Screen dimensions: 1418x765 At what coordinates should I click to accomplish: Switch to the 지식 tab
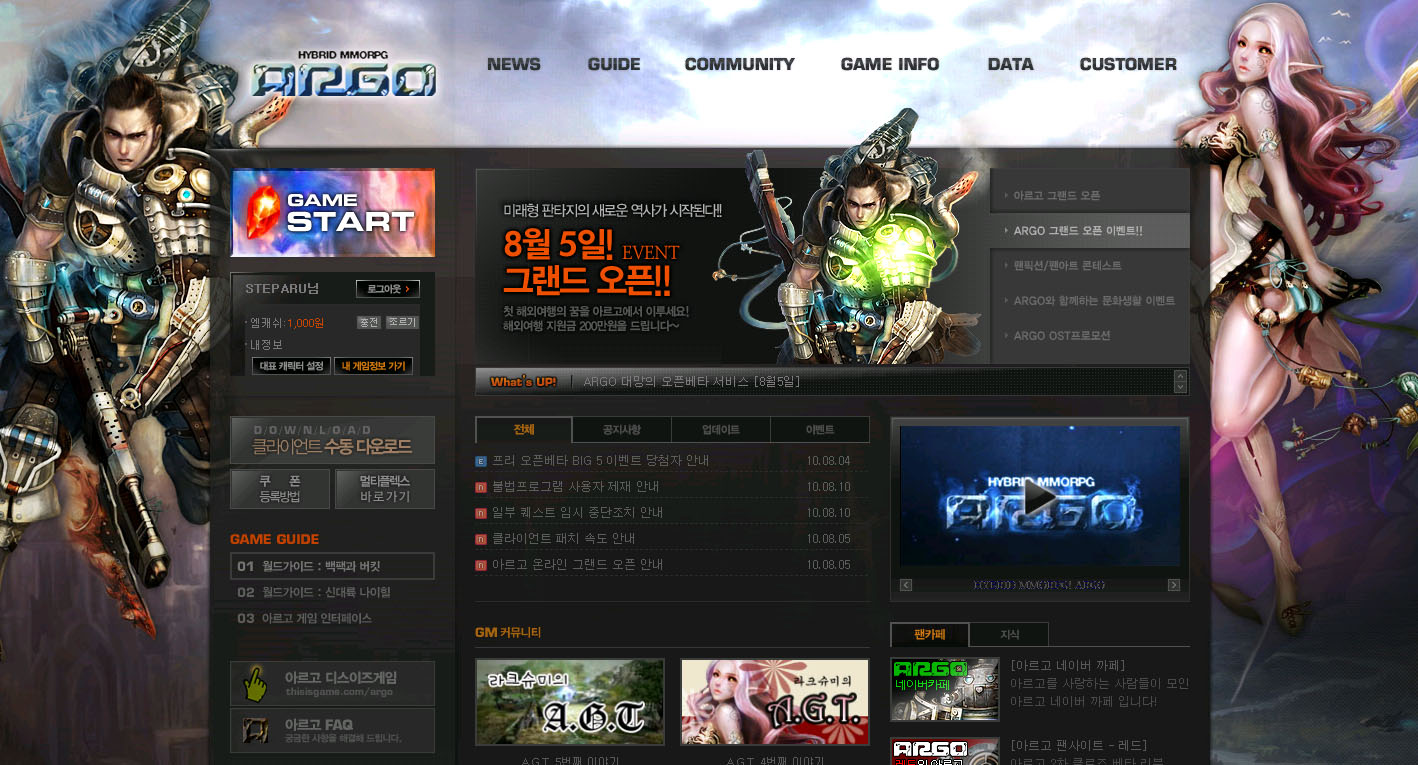click(1009, 634)
